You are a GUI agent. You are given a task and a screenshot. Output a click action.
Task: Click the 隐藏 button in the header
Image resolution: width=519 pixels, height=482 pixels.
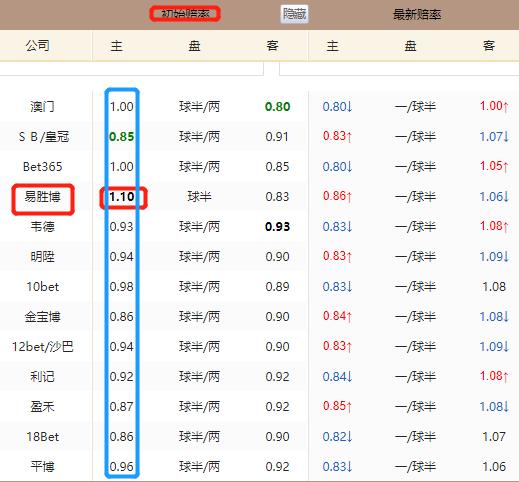pyautogui.click(x=294, y=14)
